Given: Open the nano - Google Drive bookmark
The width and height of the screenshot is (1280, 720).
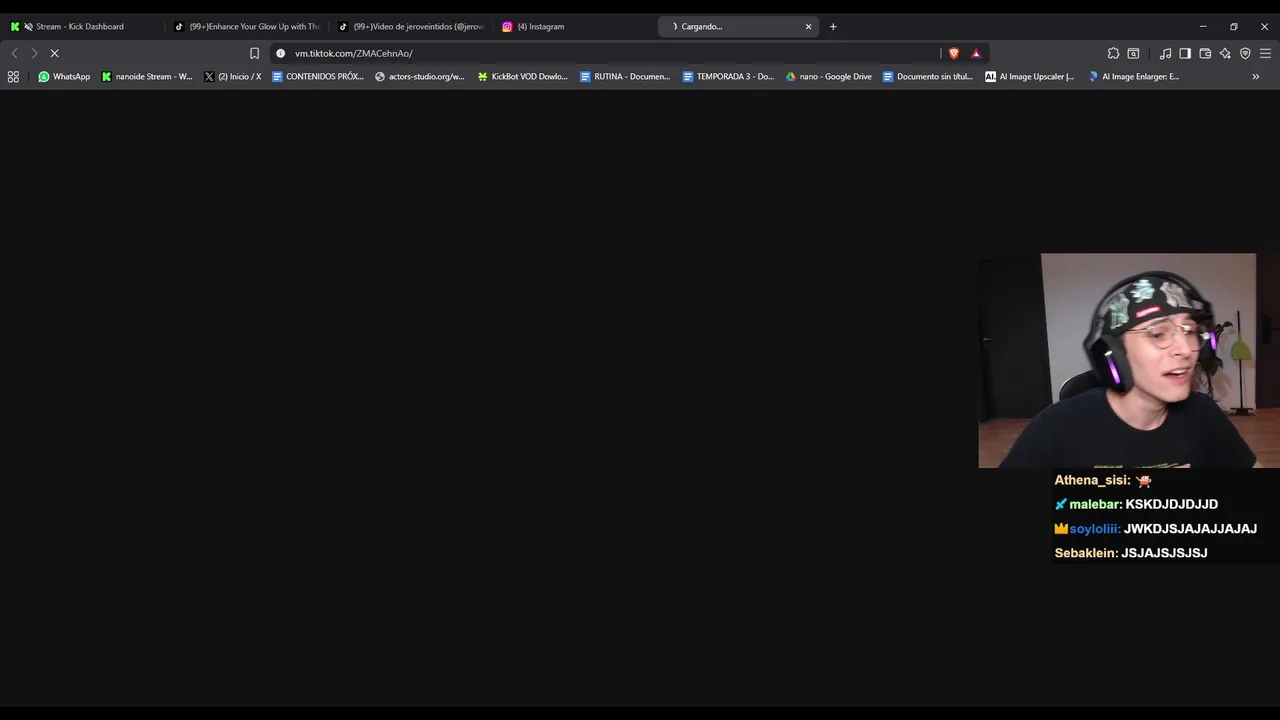Looking at the screenshot, I should pos(828,76).
